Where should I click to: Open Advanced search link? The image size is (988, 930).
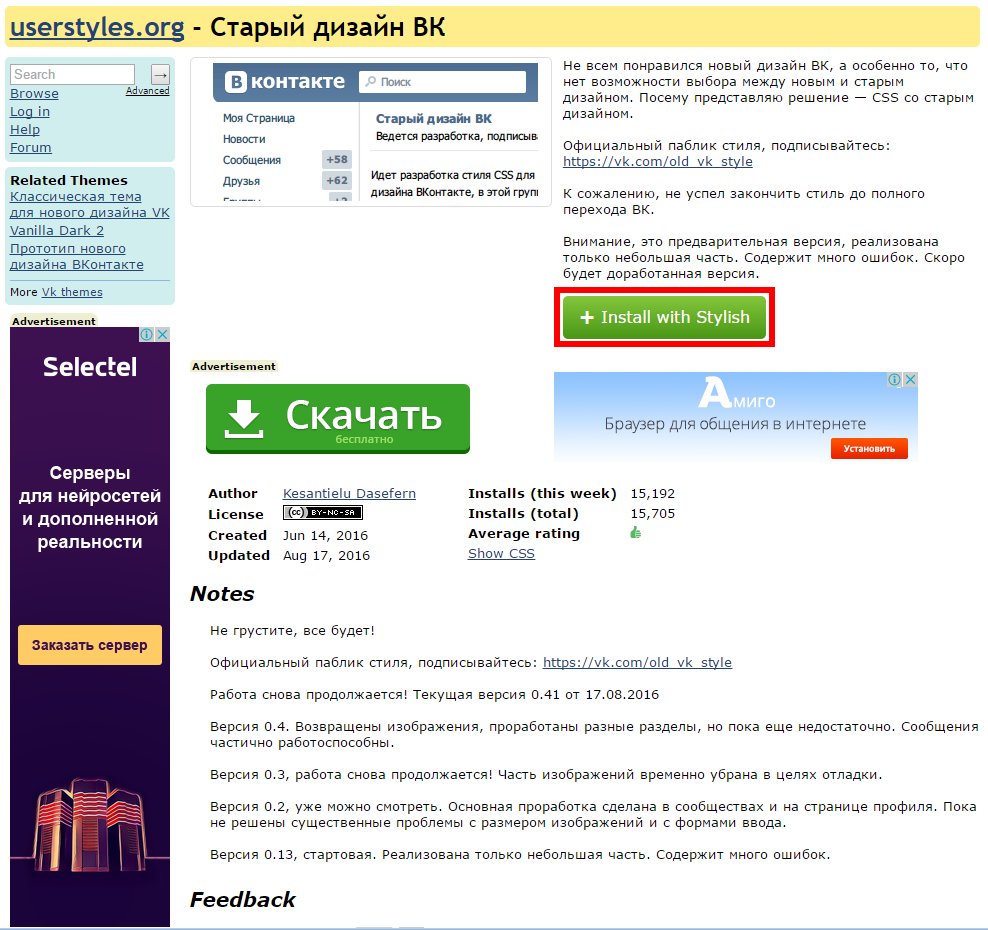[x=147, y=91]
